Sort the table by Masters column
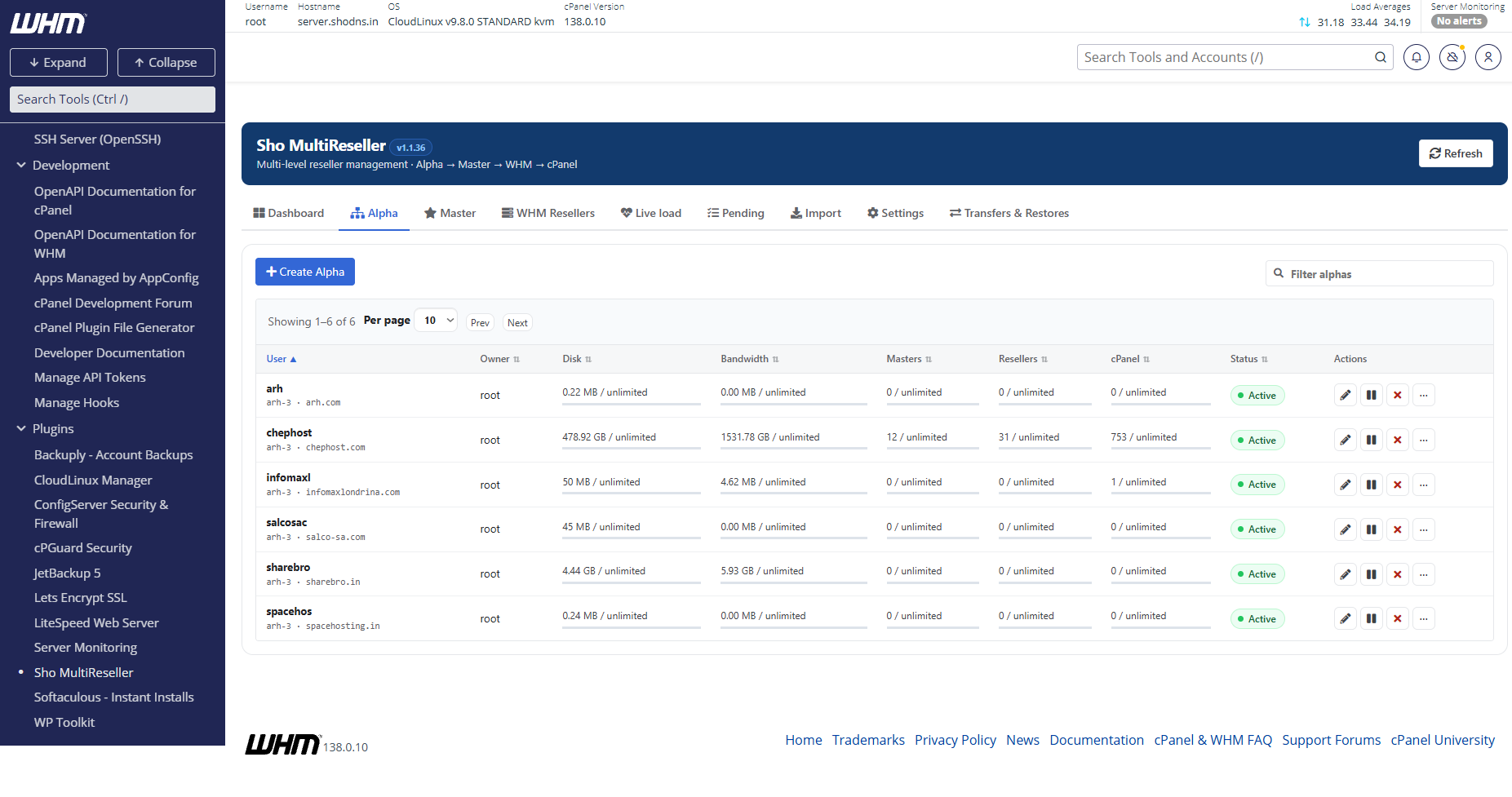The width and height of the screenshot is (1512, 797). [x=909, y=359]
